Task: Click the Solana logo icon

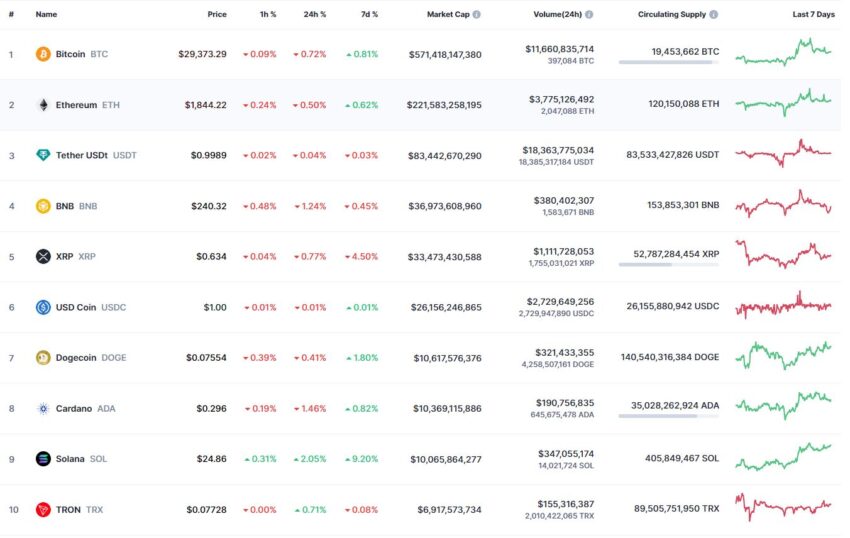Action: pyautogui.click(x=43, y=459)
